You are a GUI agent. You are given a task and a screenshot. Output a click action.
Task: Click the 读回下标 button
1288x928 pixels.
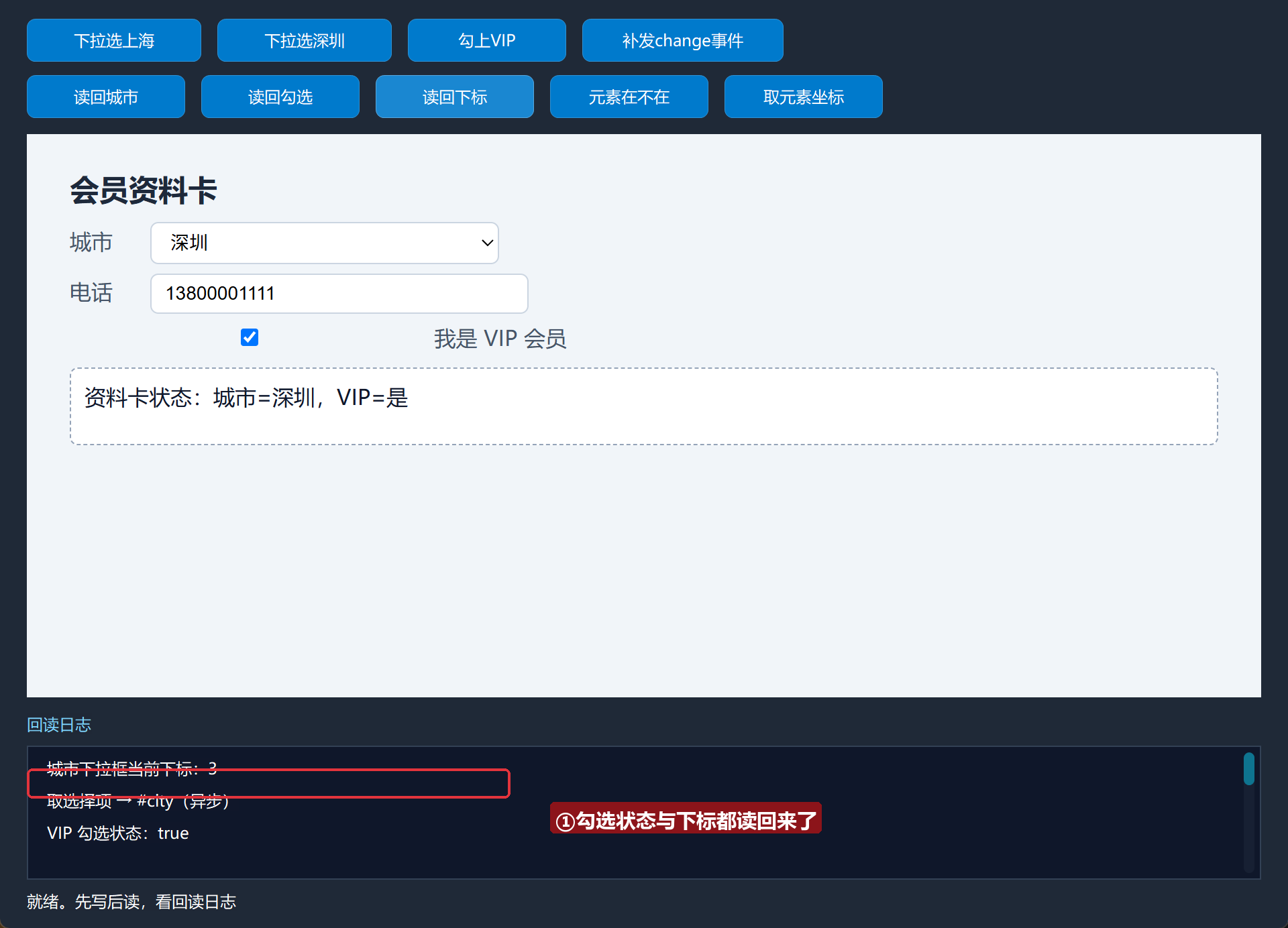click(455, 97)
